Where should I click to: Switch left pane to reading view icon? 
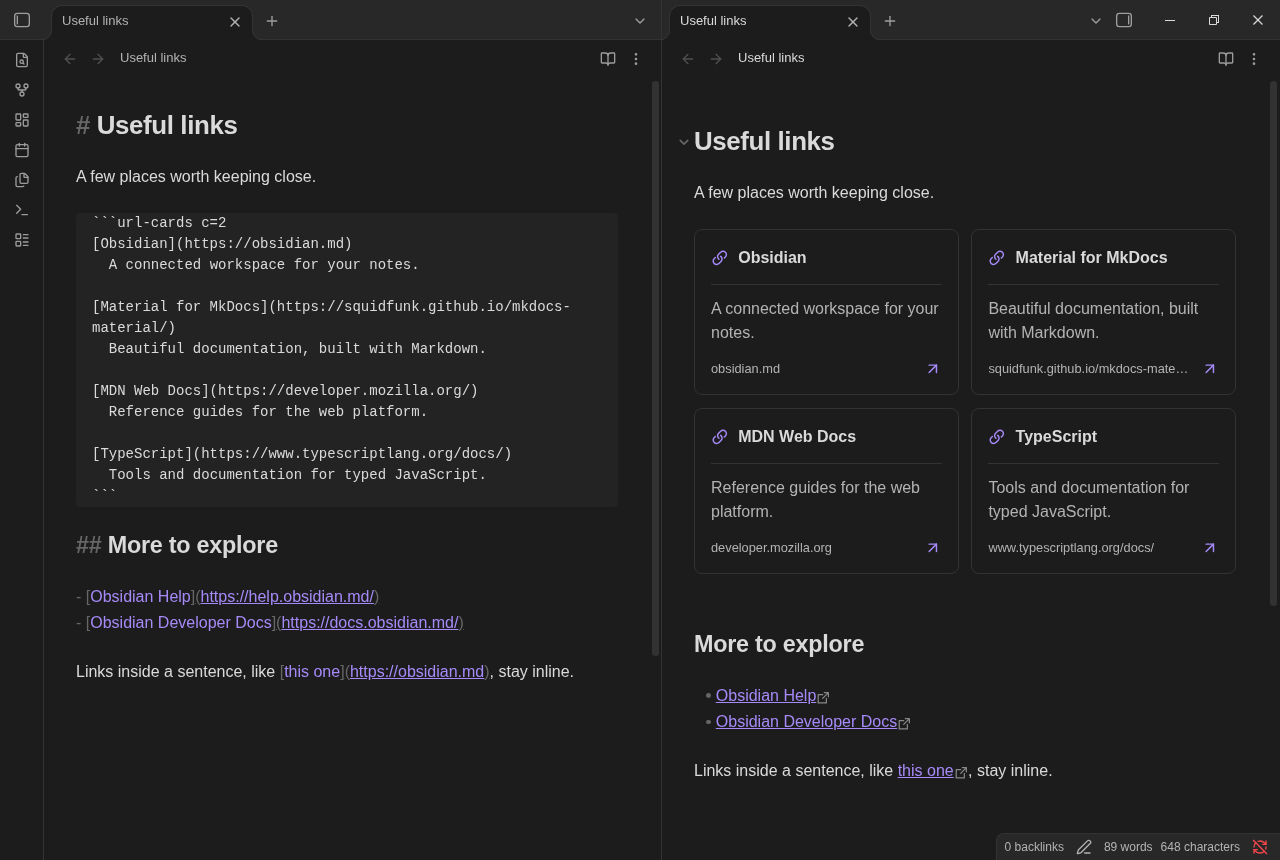(608, 59)
